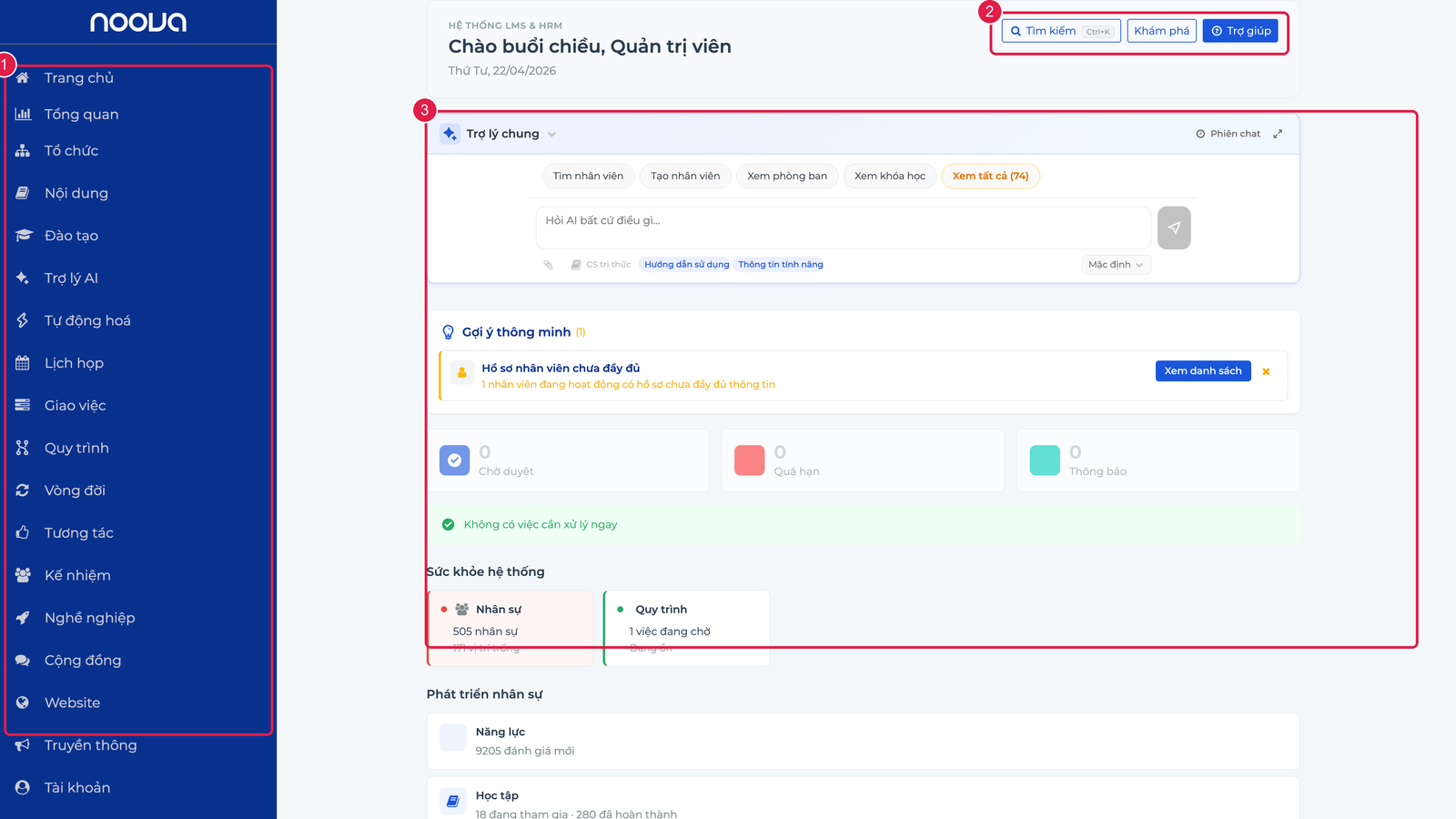1456x819 pixels.
Task: Click the teal Thông báo icon
Action: coord(1045,460)
